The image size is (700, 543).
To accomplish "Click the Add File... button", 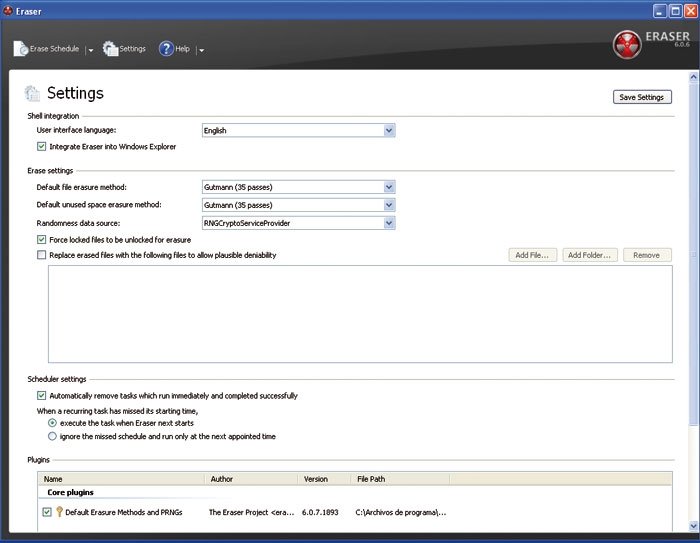I will 533,255.
